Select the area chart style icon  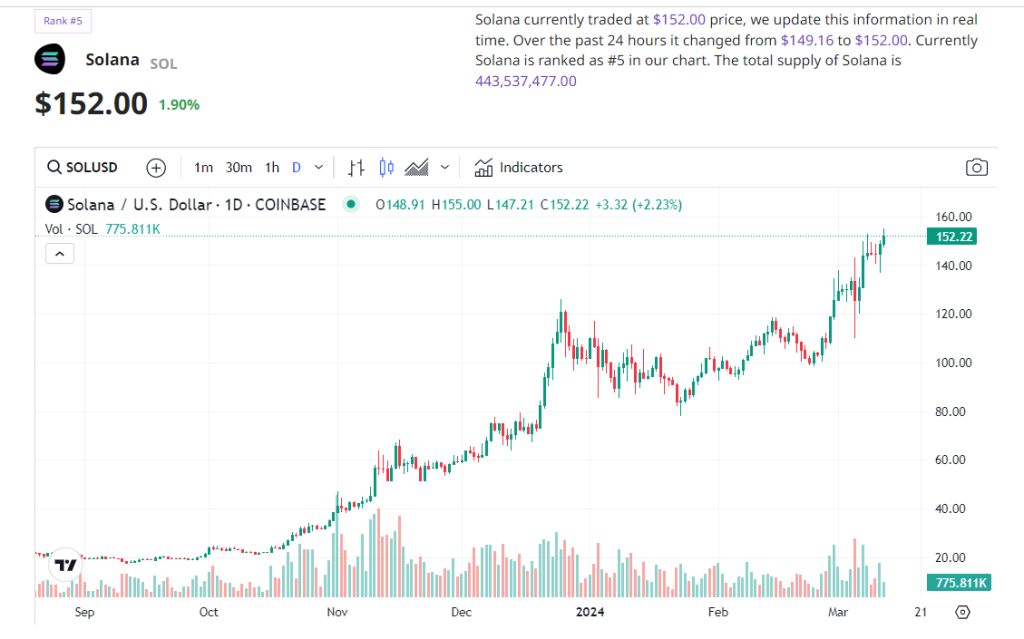tap(417, 167)
